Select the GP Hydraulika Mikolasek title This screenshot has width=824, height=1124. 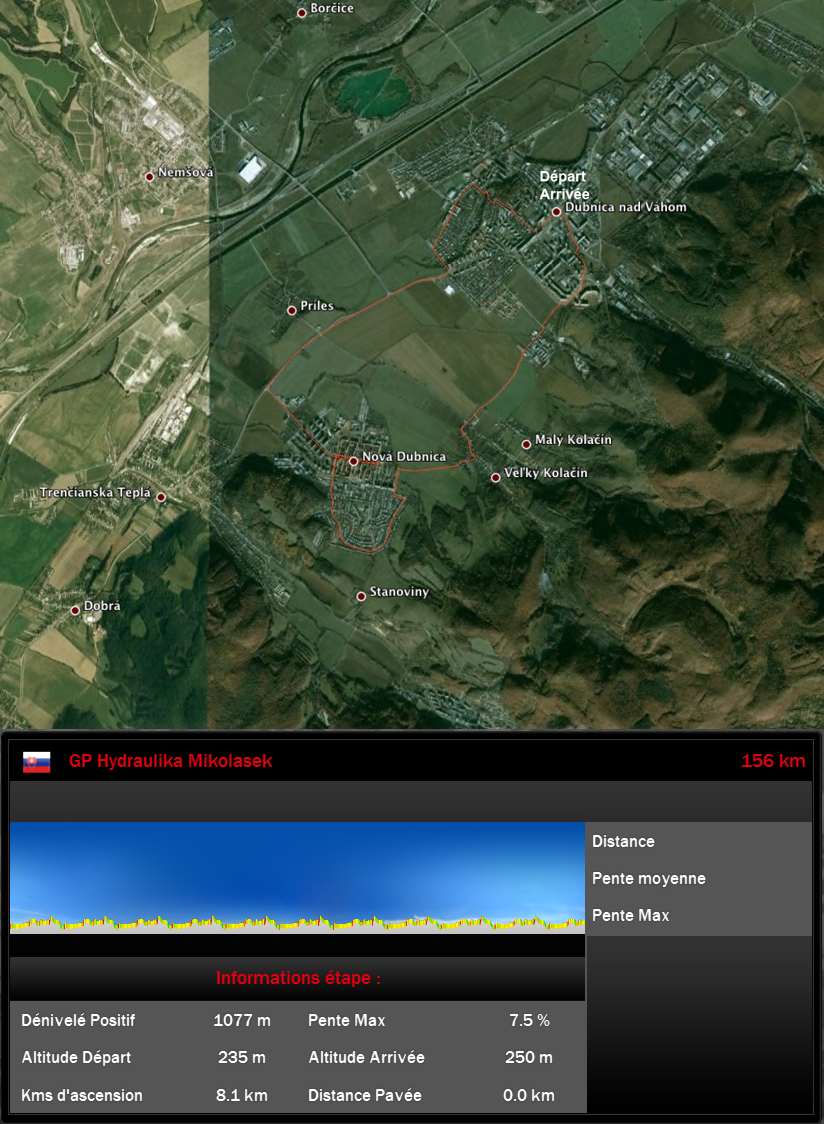point(171,761)
